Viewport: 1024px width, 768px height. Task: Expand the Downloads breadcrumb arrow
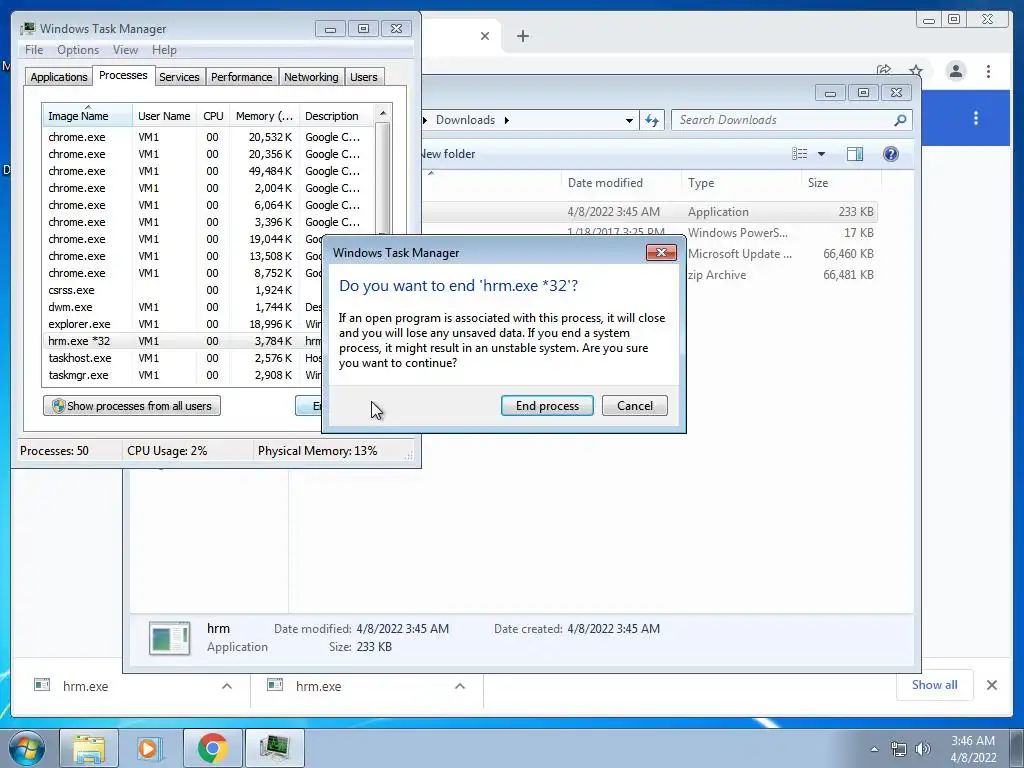click(x=506, y=120)
